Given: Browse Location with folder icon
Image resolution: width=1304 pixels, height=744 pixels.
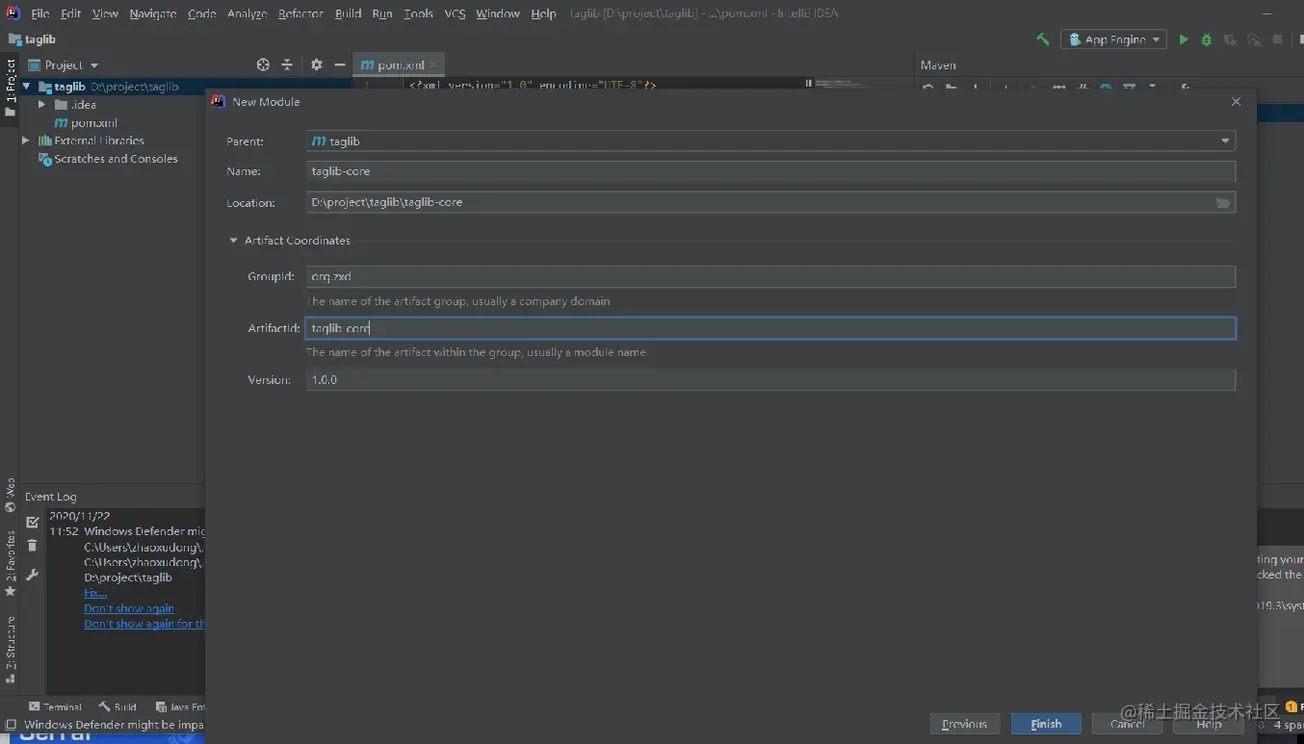Looking at the screenshot, I should [1222, 202].
